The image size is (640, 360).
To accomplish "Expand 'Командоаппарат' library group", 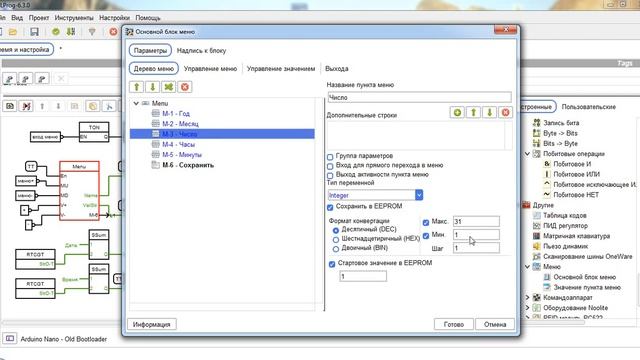I will (x=527, y=298).
